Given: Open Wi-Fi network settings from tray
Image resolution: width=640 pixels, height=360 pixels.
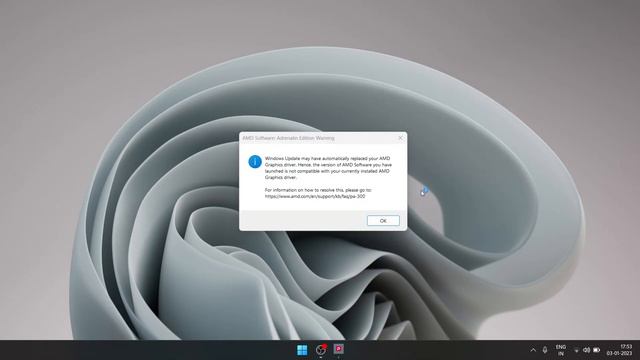Looking at the screenshot, I should click(576, 350).
